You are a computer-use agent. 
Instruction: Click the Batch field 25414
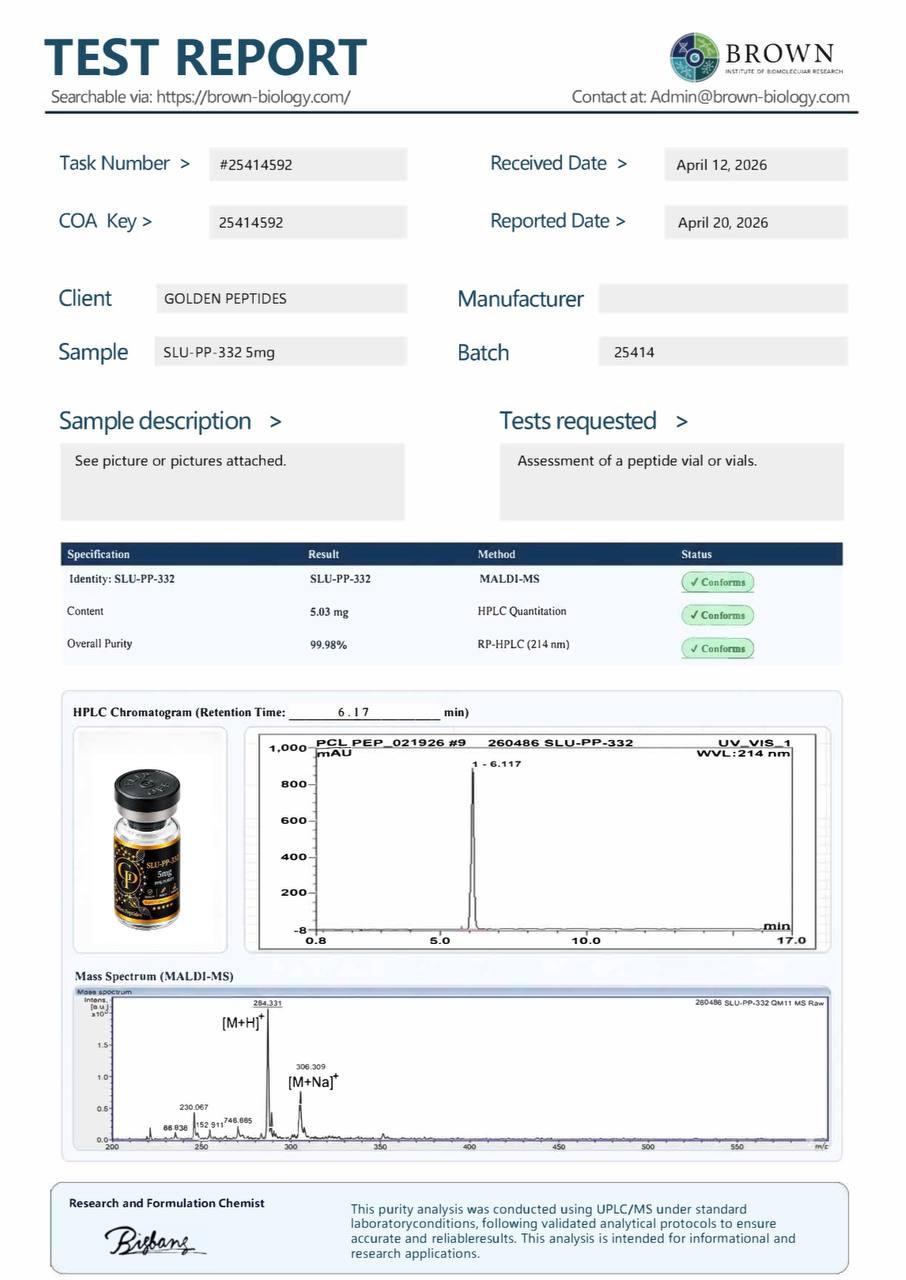(723, 351)
